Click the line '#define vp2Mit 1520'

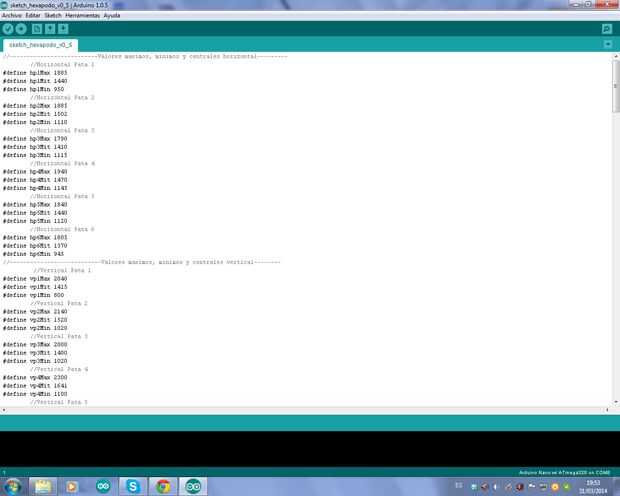[x=35, y=320]
